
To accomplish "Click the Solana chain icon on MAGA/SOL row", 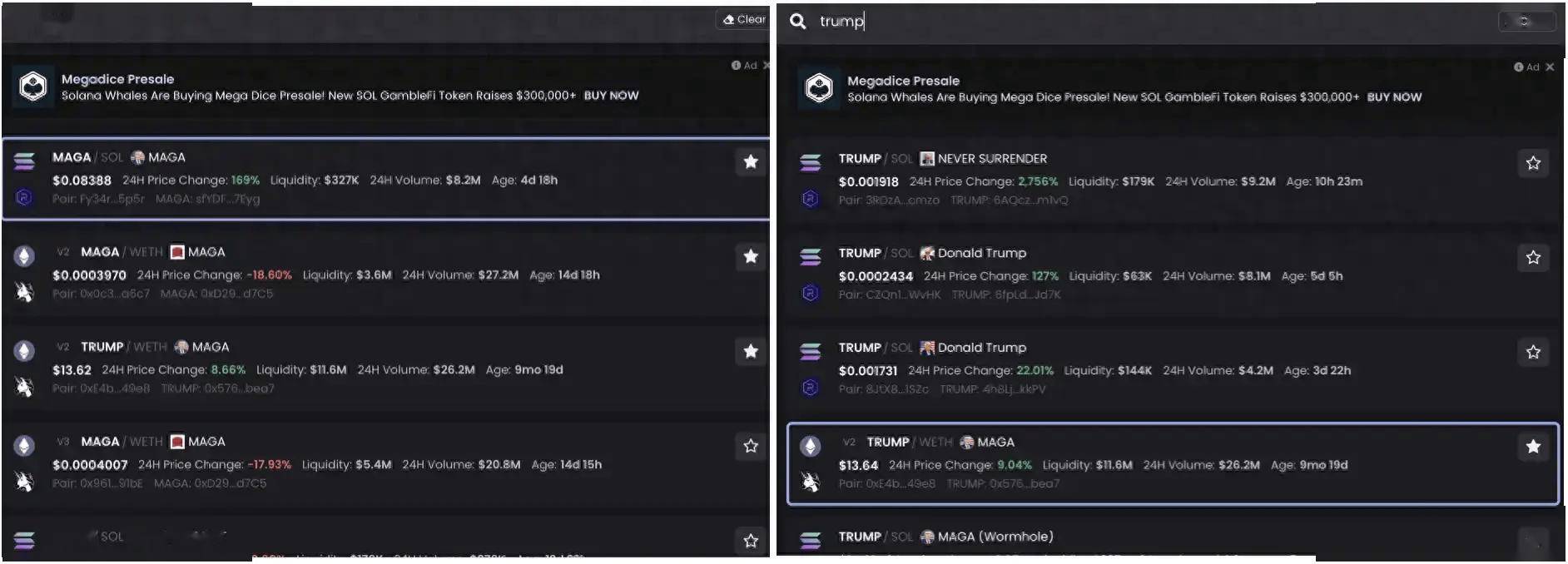I will (x=24, y=161).
